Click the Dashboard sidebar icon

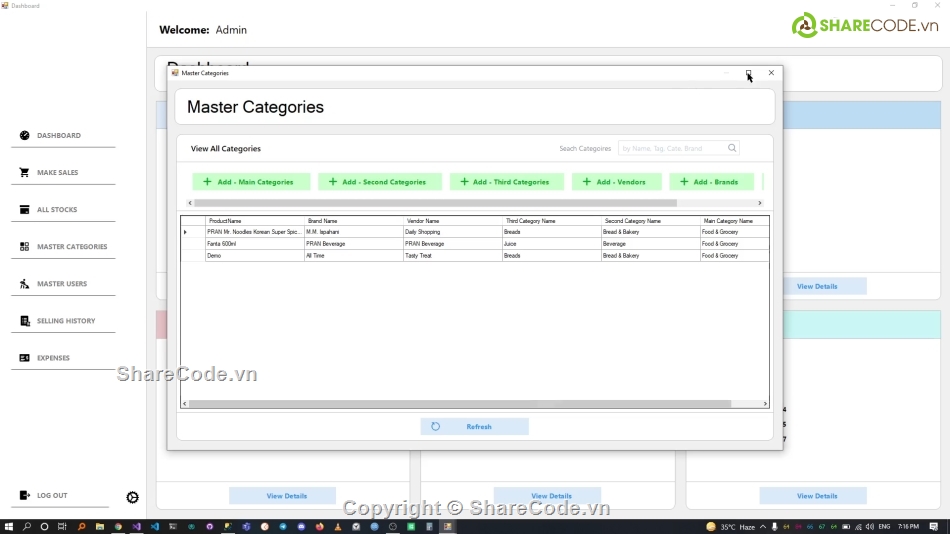pyautogui.click(x=25, y=136)
